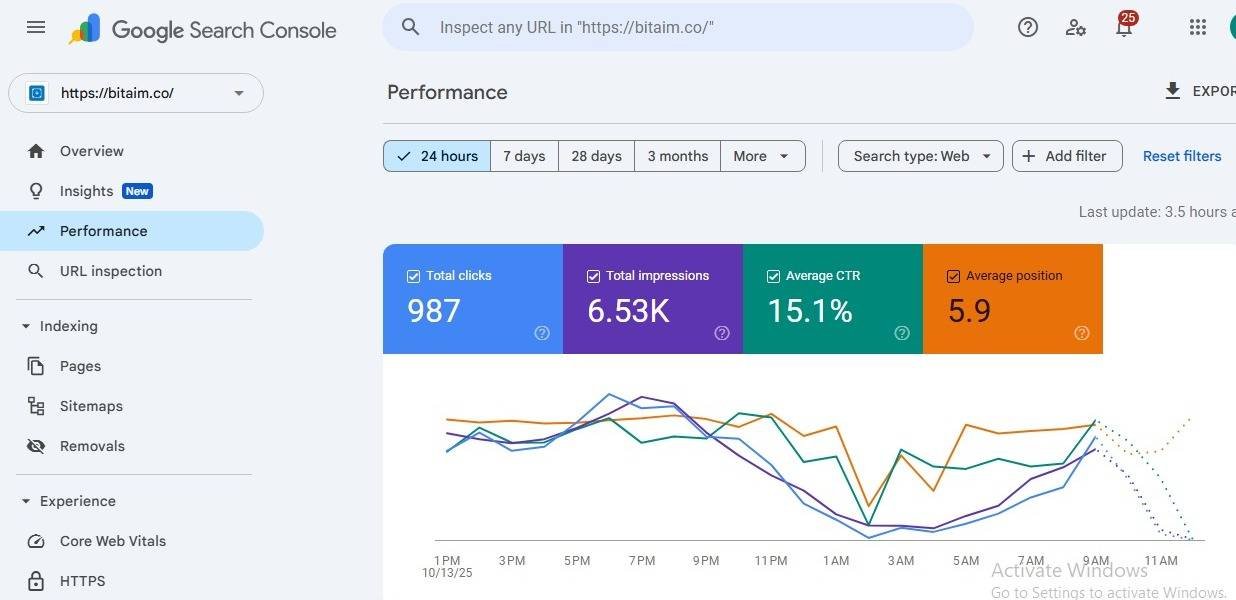
Task: Toggle the Total impressions checkbox
Action: (x=593, y=276)
